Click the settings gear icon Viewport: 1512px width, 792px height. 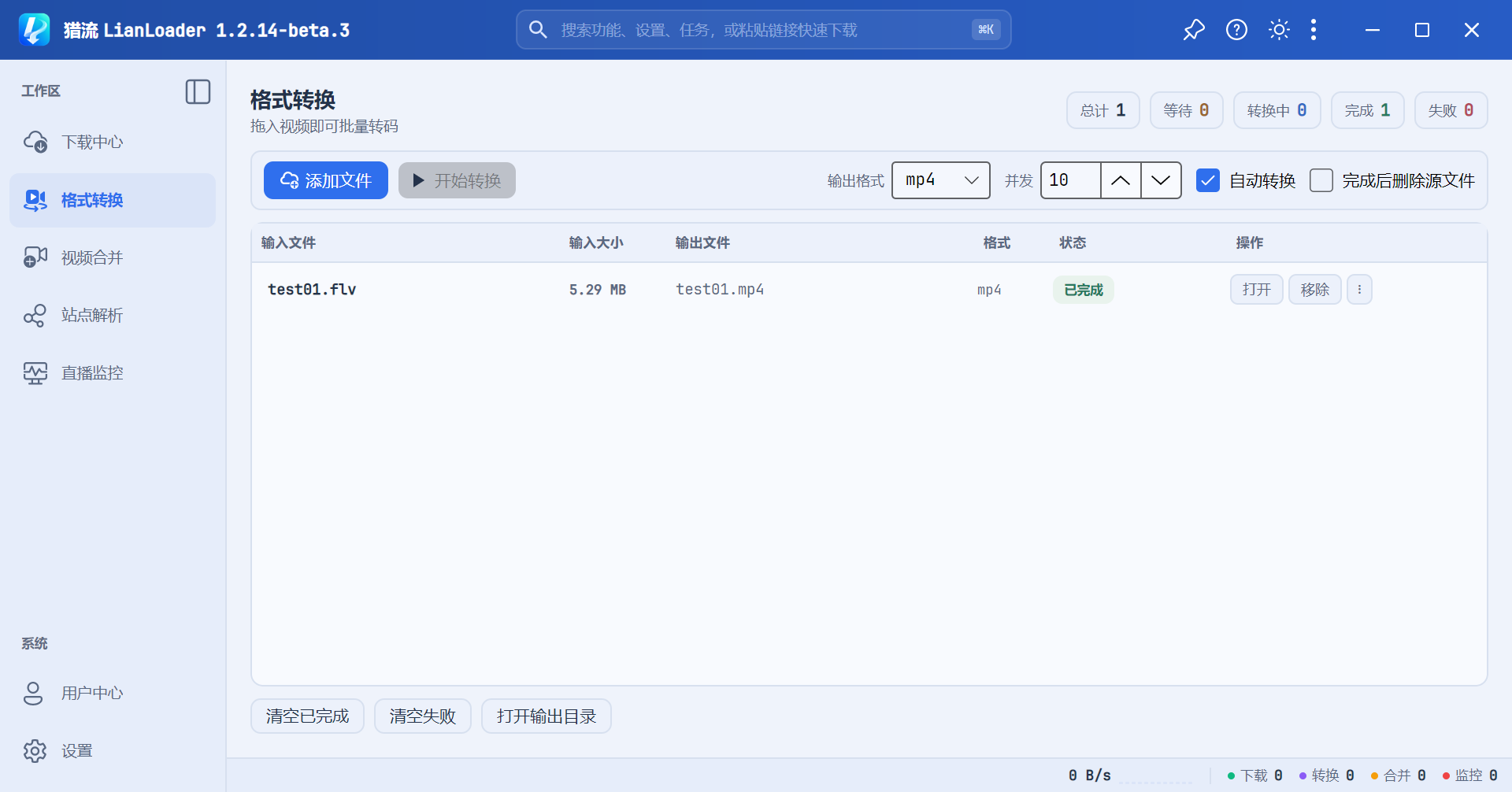35,751
